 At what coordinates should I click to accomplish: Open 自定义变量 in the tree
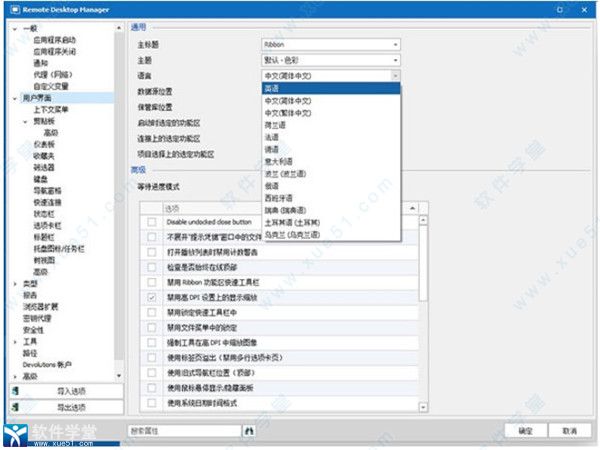tap(51, 86)
